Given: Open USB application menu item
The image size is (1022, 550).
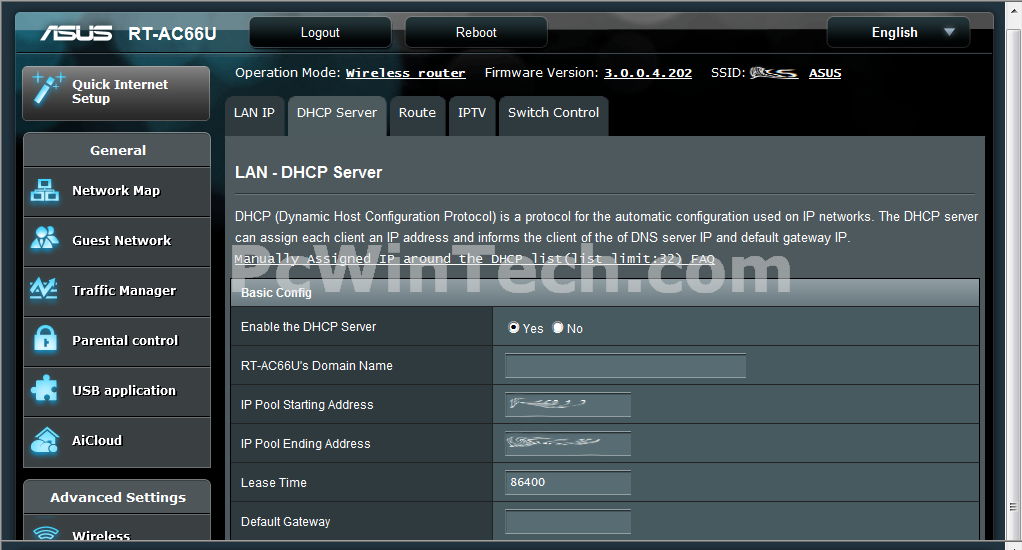Looking at the screenshot, I should click(117, 392).
